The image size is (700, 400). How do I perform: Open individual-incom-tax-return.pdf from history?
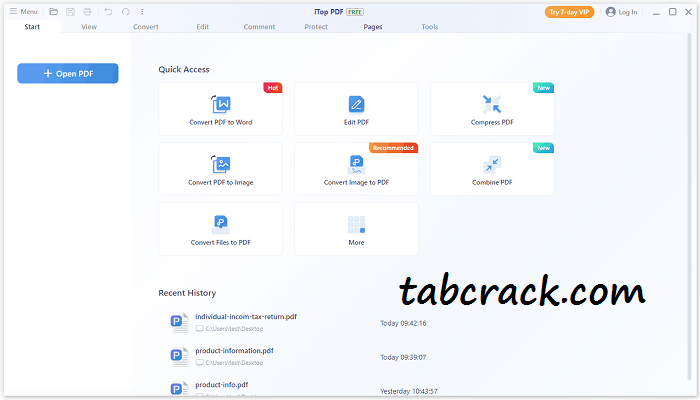246,317
